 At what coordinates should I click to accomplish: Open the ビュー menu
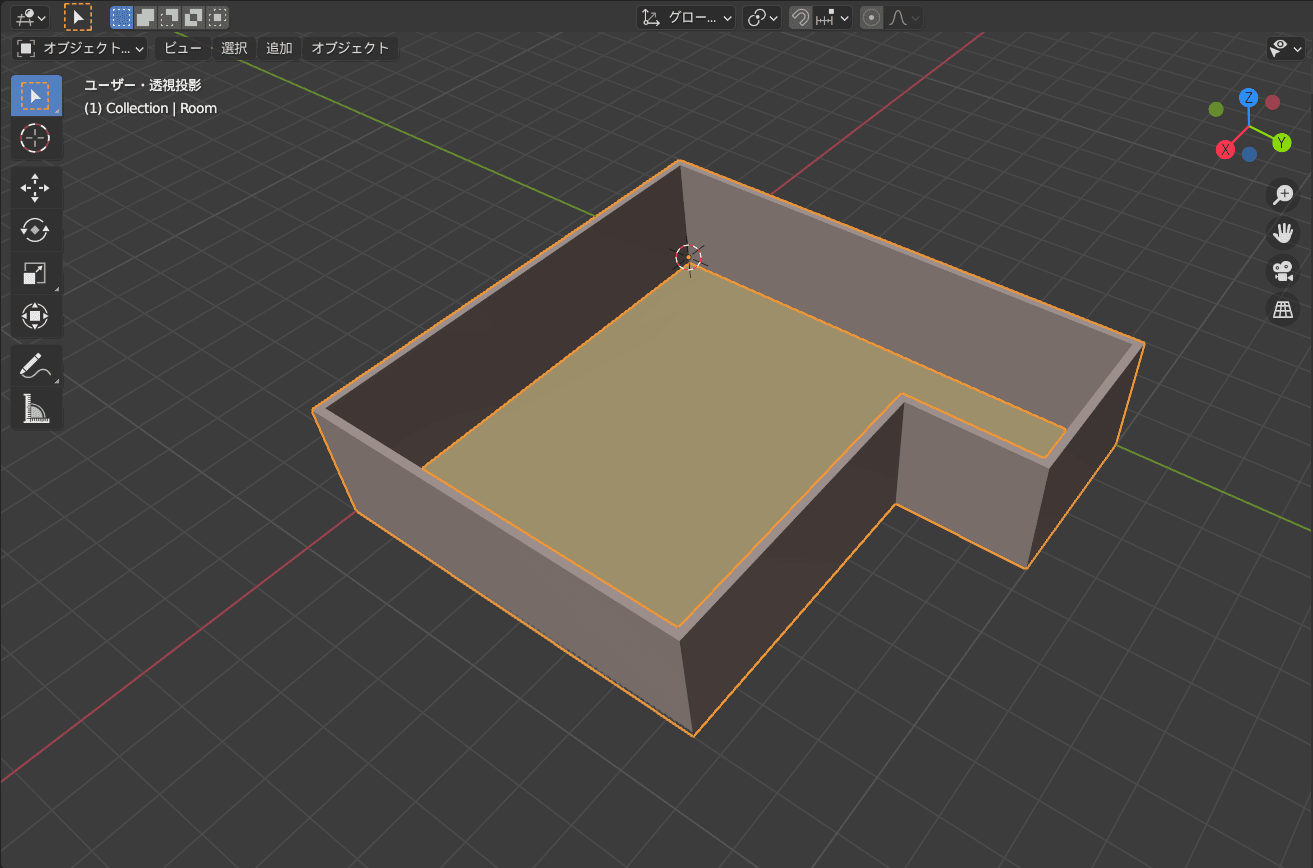183,48
